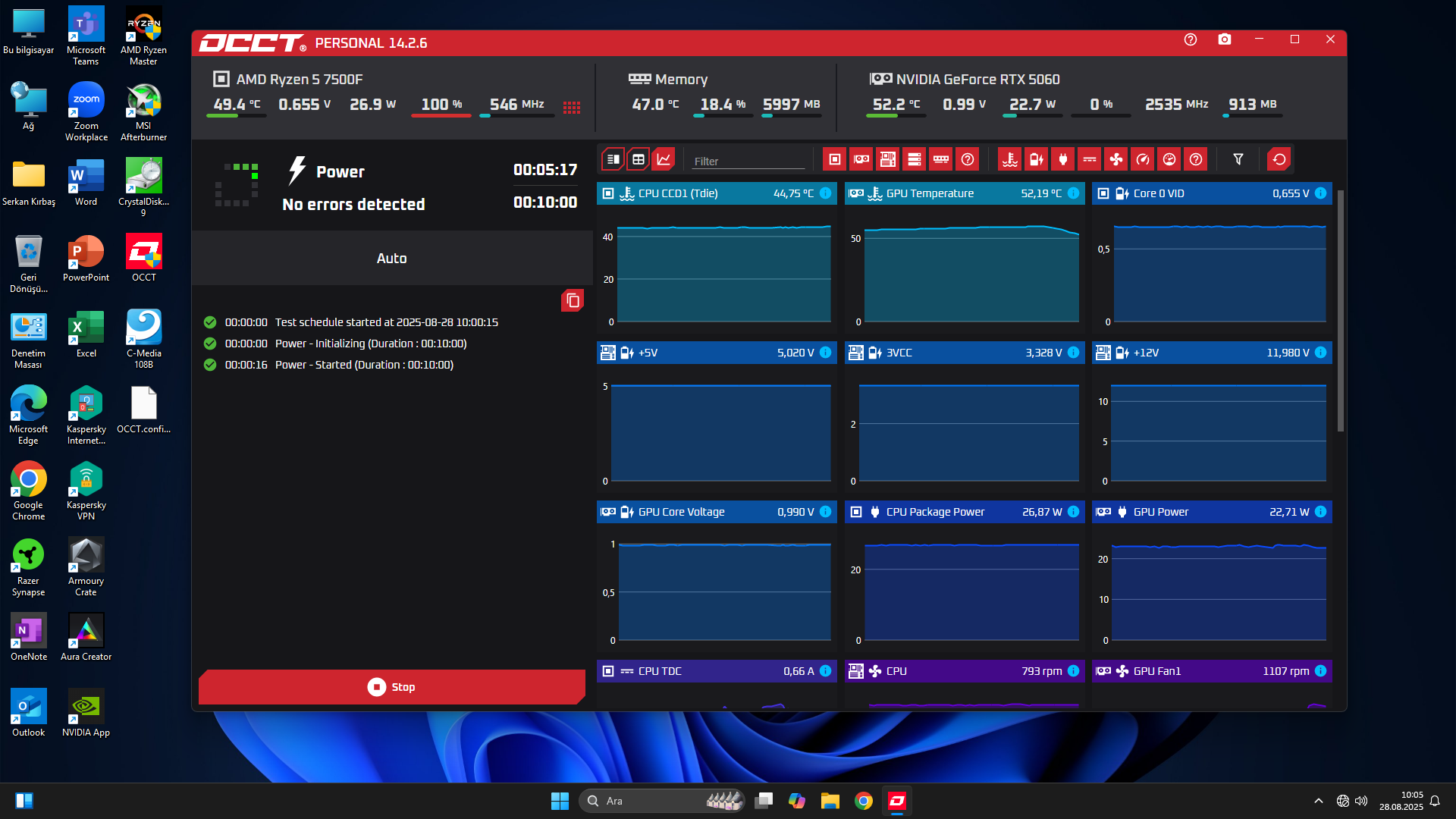Open OCCT help from the title bar

click(x=1191, y=39)
